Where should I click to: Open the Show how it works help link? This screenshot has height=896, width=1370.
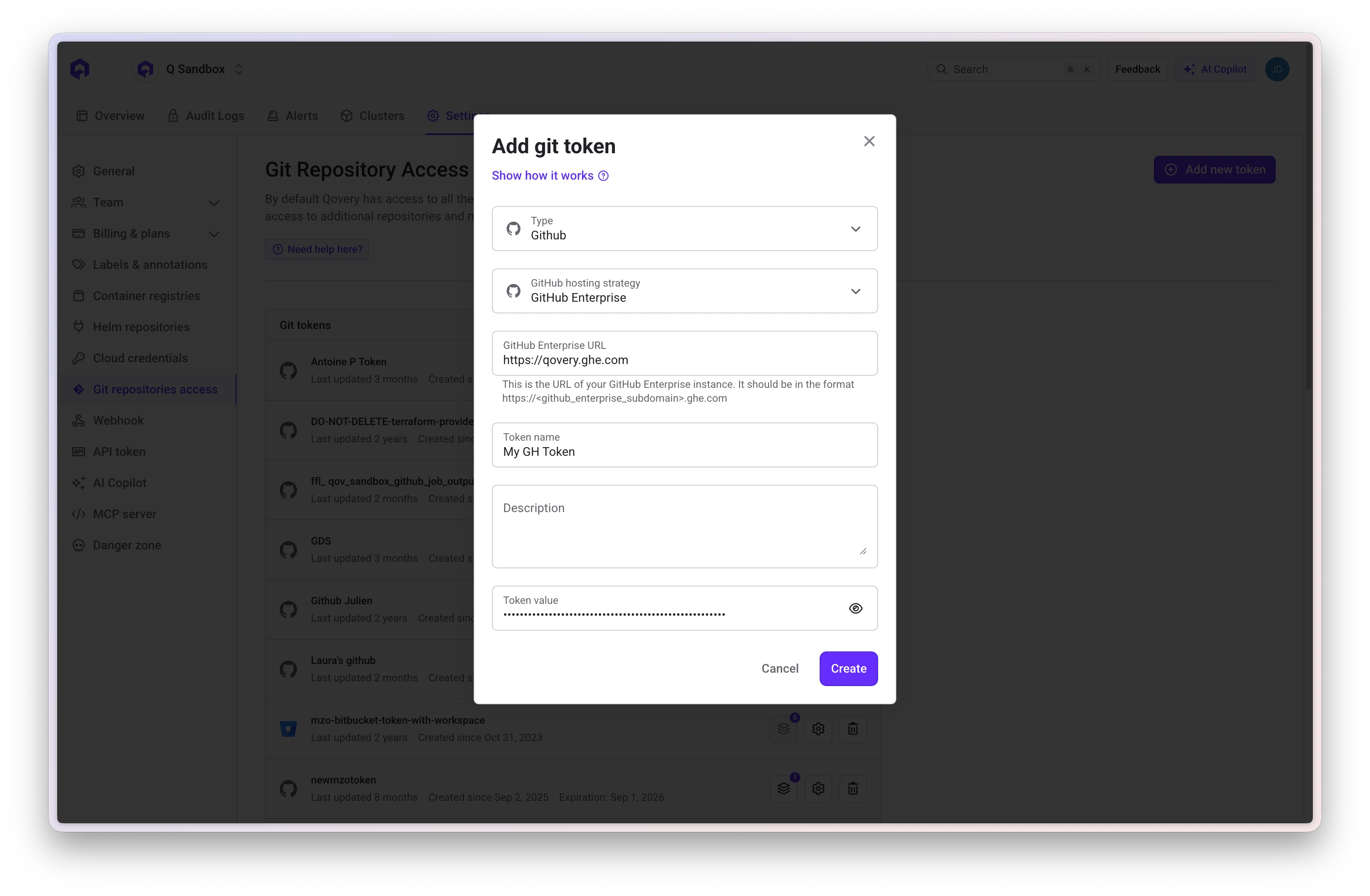[550, 175]
